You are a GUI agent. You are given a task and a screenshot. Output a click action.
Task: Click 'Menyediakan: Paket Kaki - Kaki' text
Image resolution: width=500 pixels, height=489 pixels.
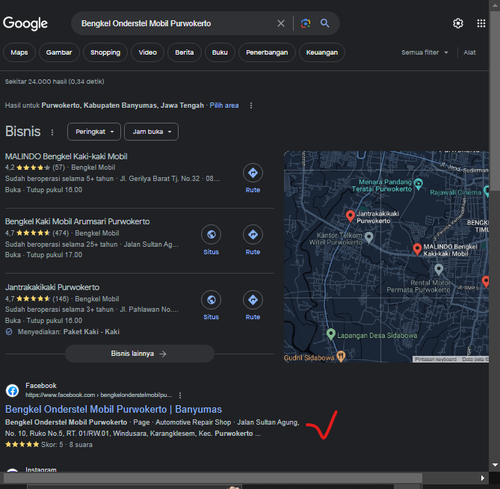68,332
